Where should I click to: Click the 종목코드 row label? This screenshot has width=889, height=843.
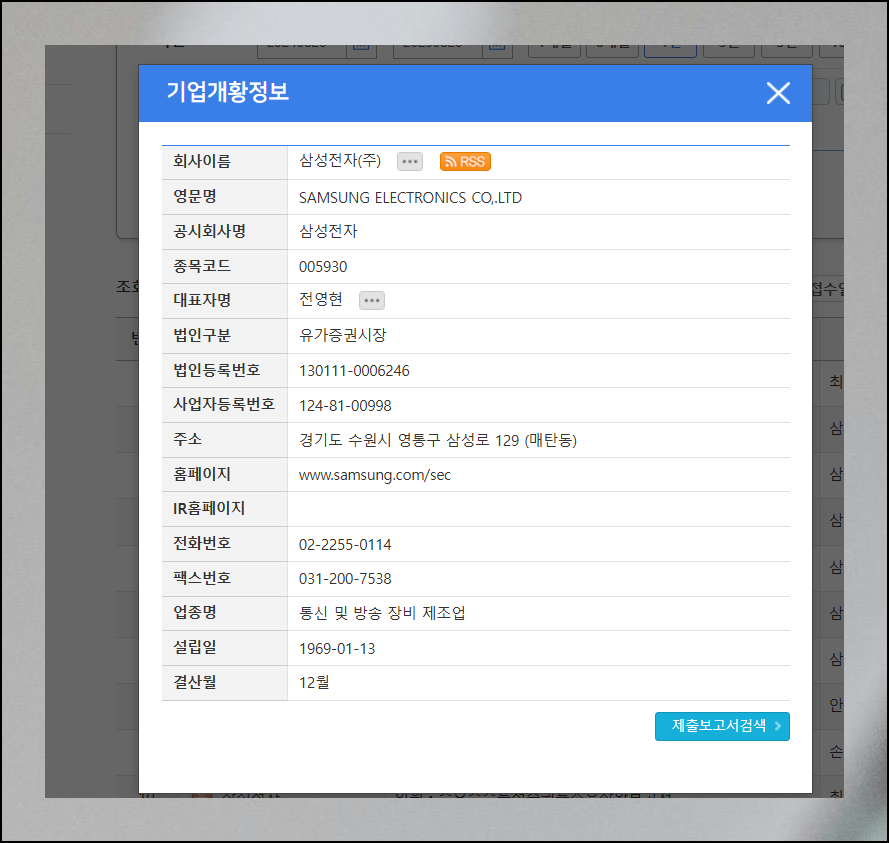(202, 266)
